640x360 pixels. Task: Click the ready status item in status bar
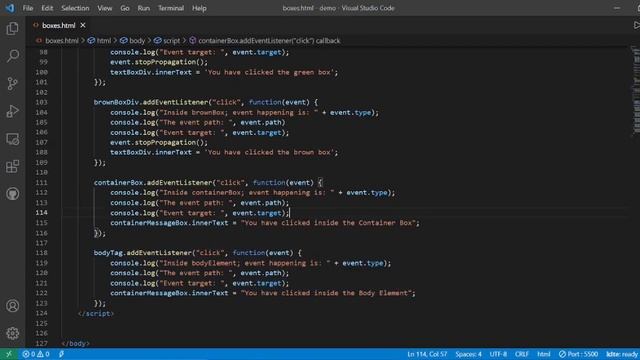(x=622, y=354)
